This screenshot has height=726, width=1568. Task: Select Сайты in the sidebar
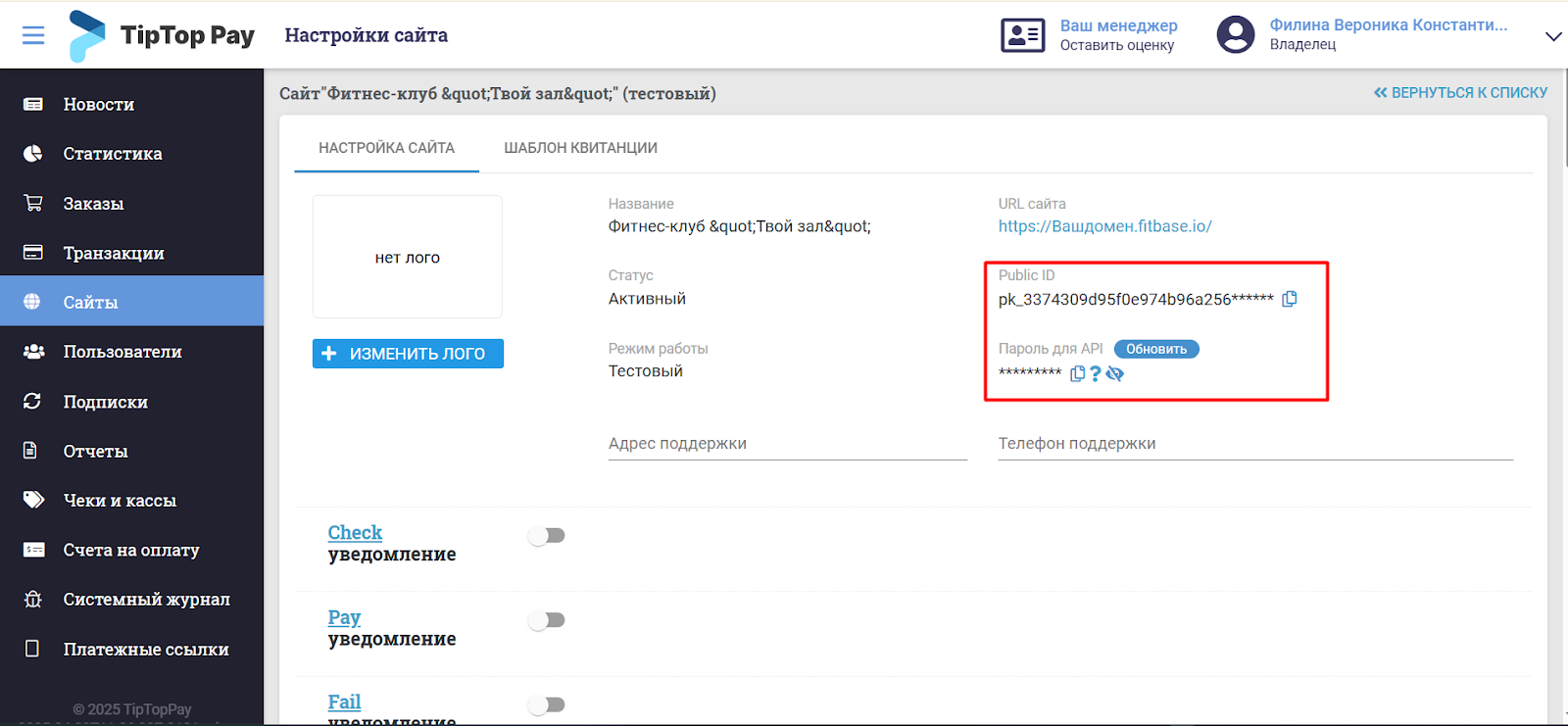pyautogui.click(x=131, y=302)
